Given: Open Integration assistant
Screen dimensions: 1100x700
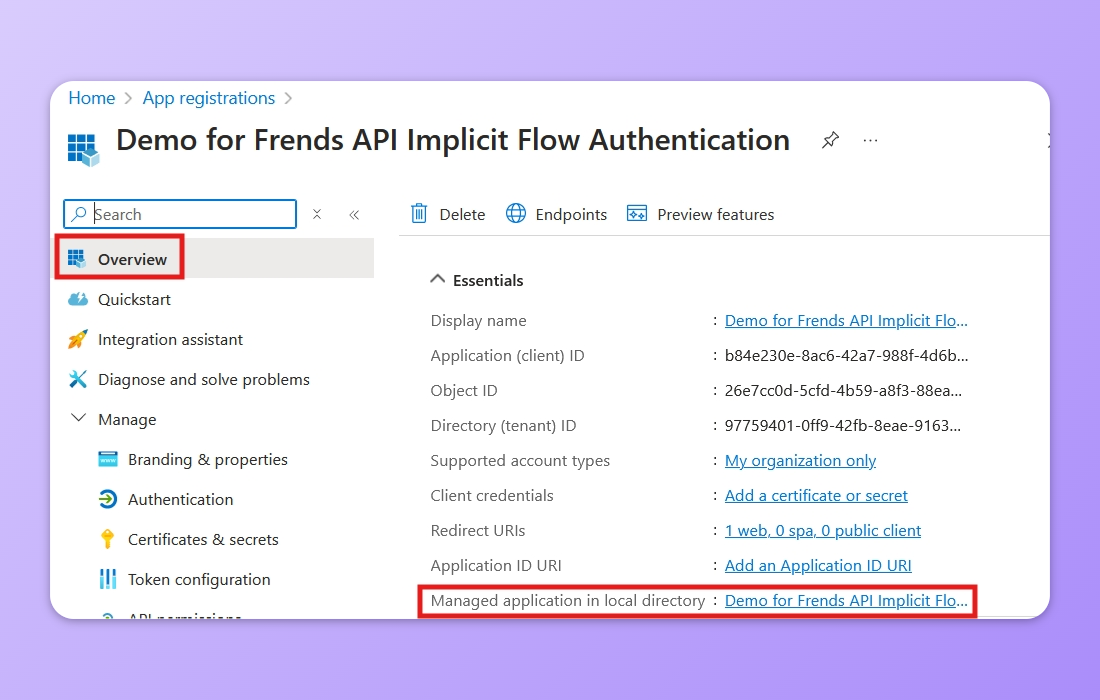Looking at the screenshot, I should (170, 339).
